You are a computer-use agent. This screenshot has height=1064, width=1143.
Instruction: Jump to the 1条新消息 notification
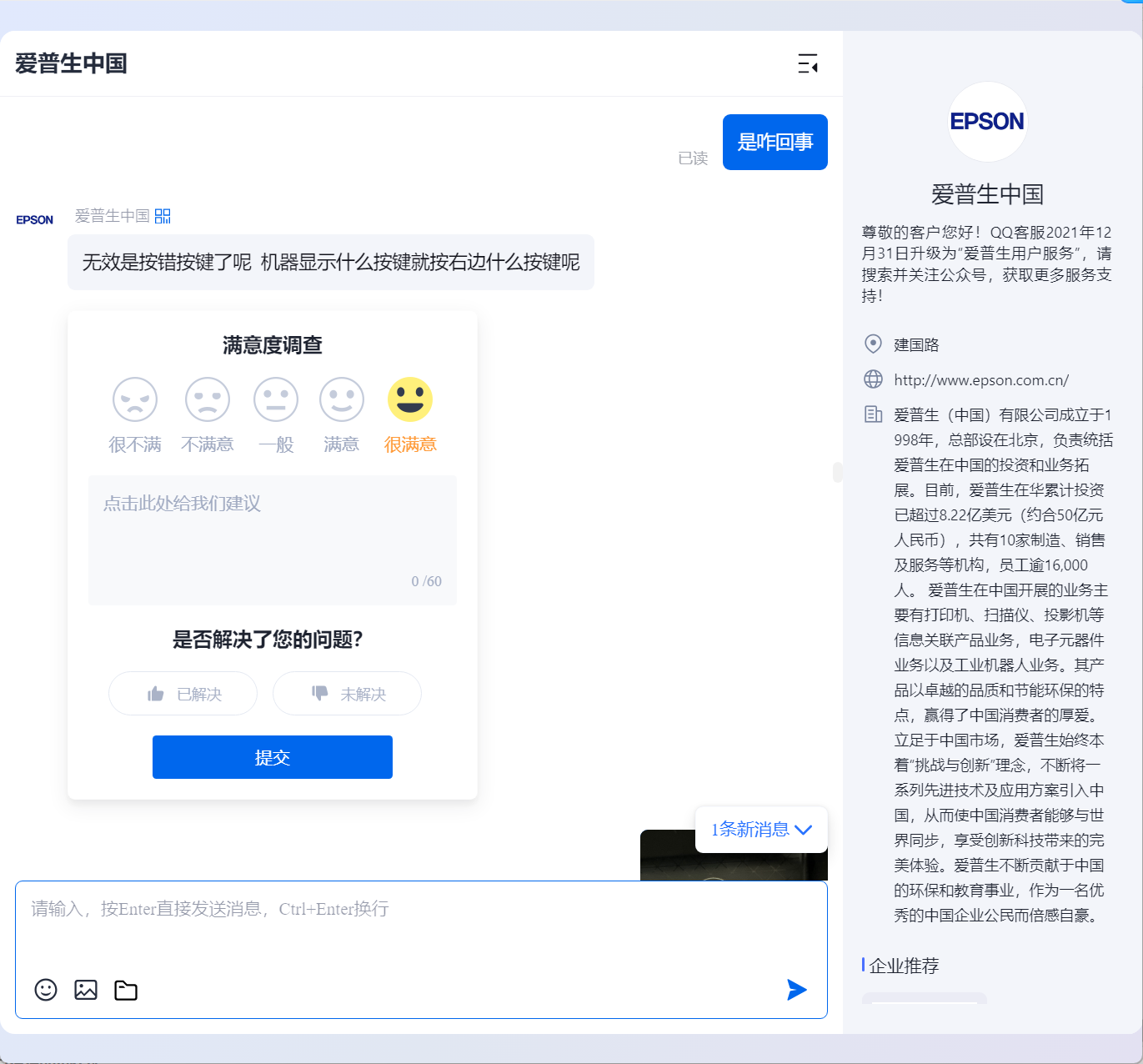coord(761,830)
